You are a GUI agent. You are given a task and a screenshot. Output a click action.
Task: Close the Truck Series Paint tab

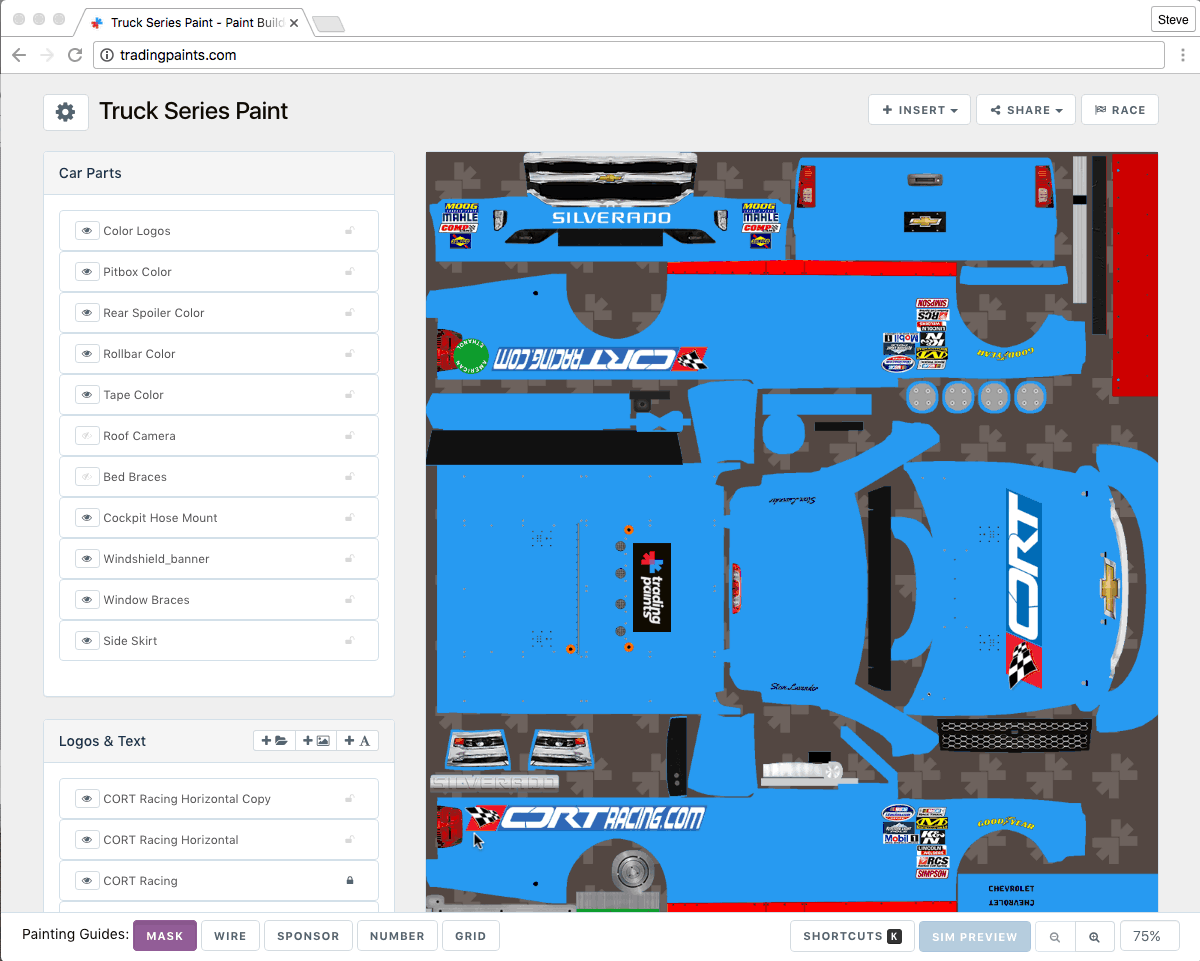click(294, 22)
